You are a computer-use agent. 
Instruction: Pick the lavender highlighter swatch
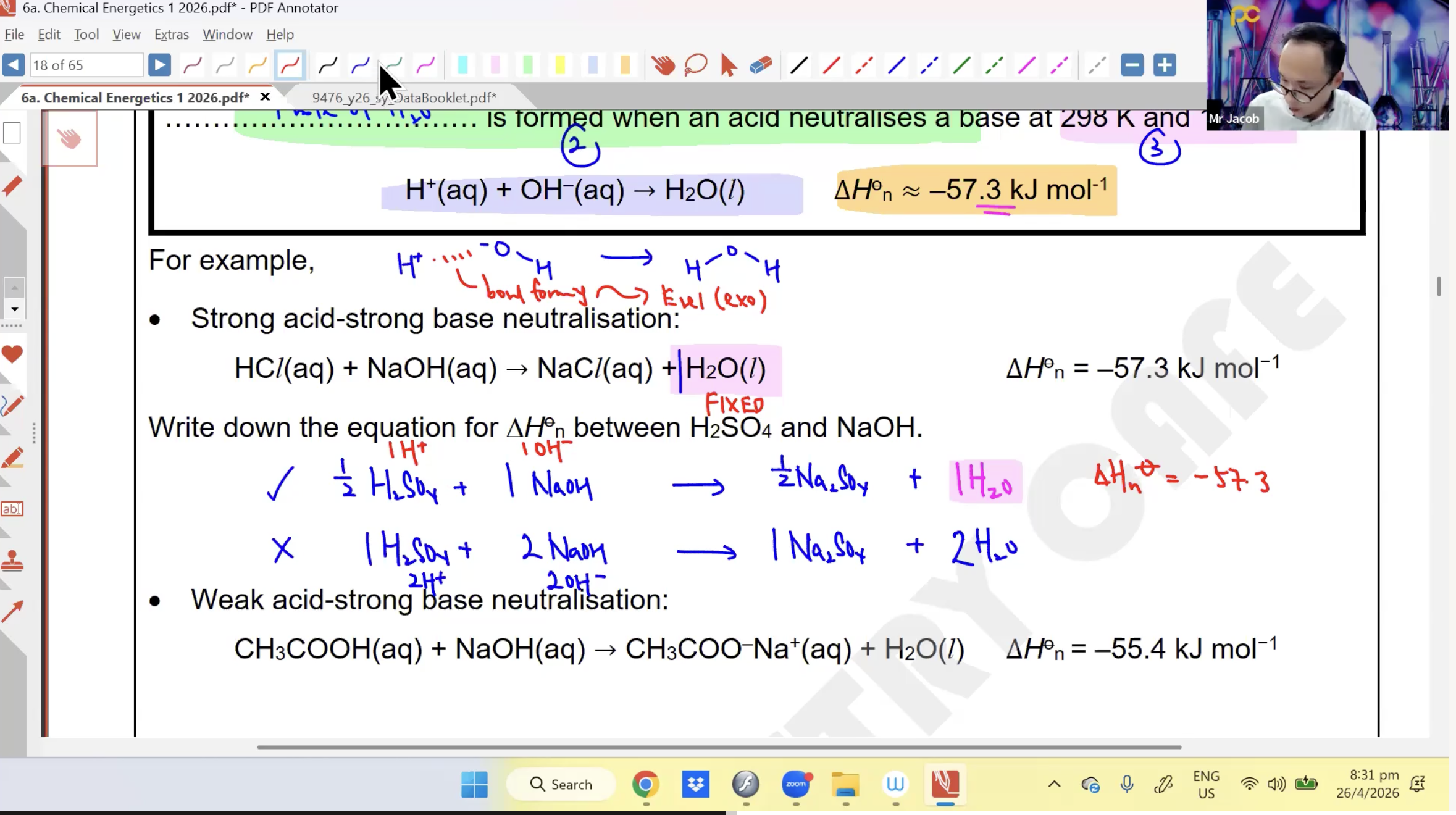[593, 65]
